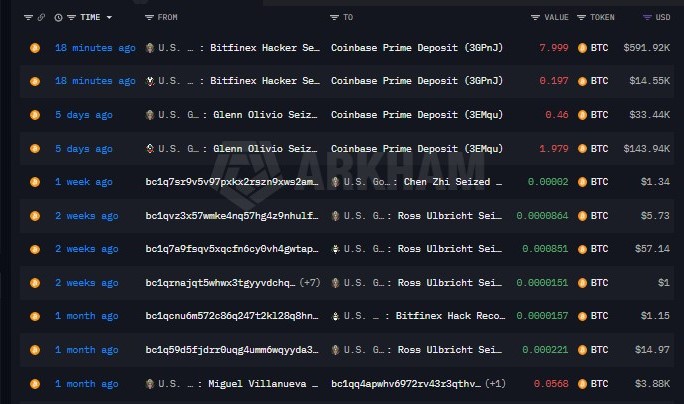The image size is (684, 404).
Task: Open address bc1q7sr9v5v97pxkx2rszn9xws2am…
Action: pyautogui.click(x=232, y=182)
